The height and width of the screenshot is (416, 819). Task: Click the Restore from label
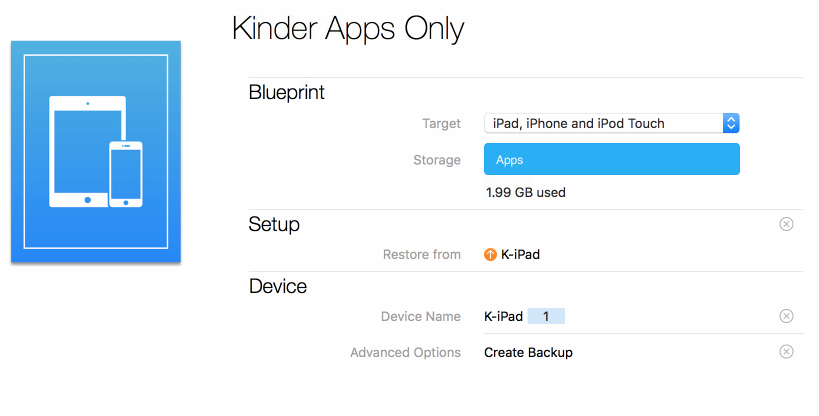coord(421,255)
